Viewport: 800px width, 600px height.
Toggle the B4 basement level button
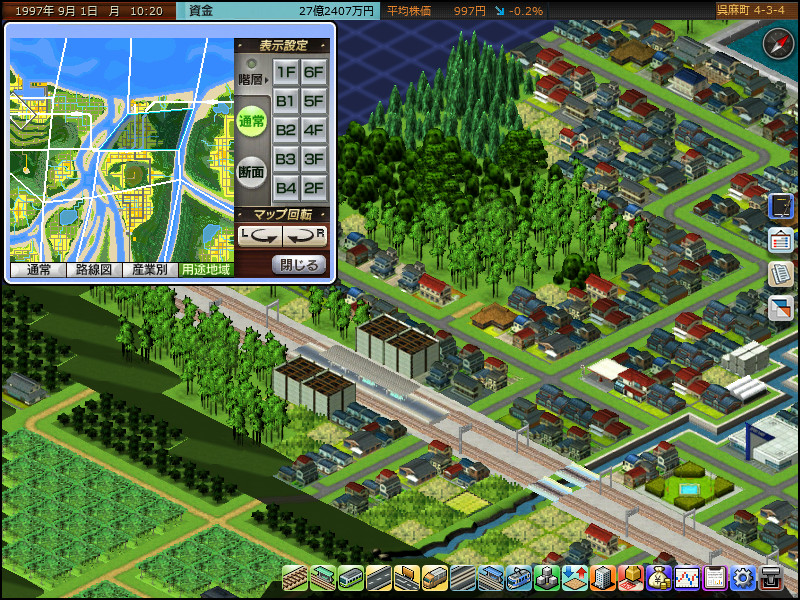point(286,188)
